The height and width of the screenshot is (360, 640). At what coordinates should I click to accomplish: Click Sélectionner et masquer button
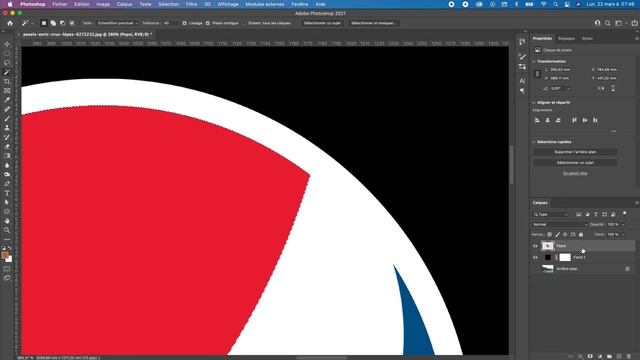373,23
